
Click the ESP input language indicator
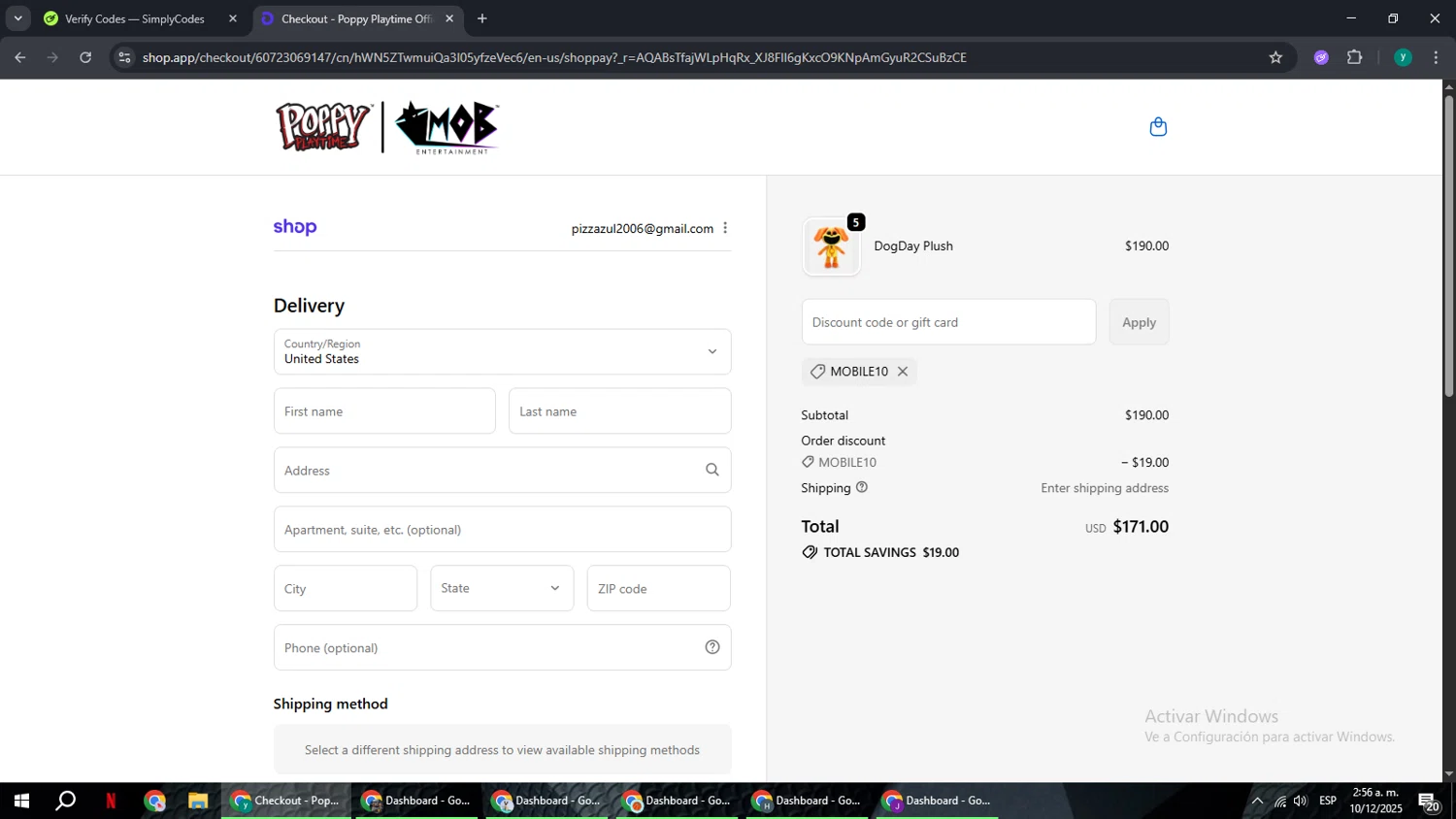click(x=1328, y=801)
